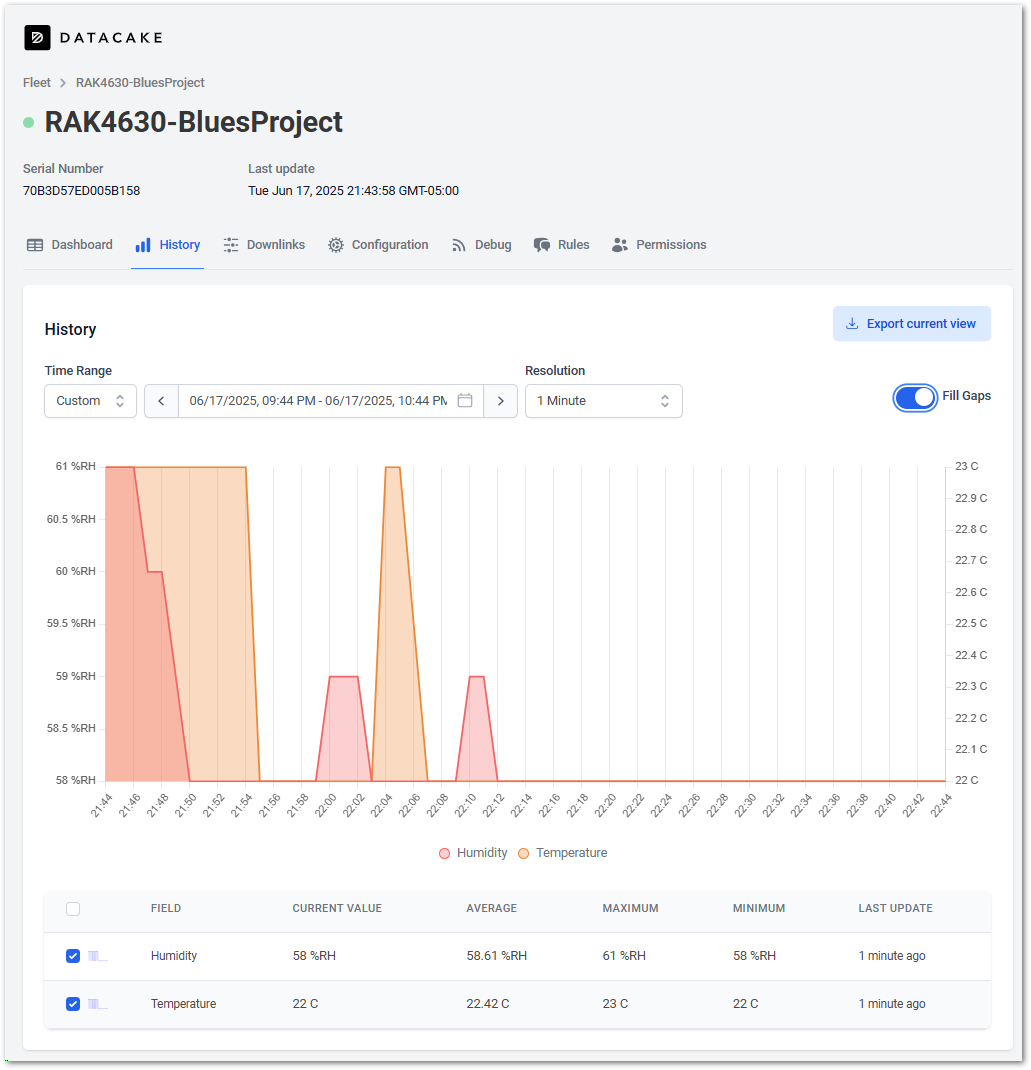Uncheck the Temperature row checkbox
Viewport: 1031px width, 1070px height.
point(73,1004)
